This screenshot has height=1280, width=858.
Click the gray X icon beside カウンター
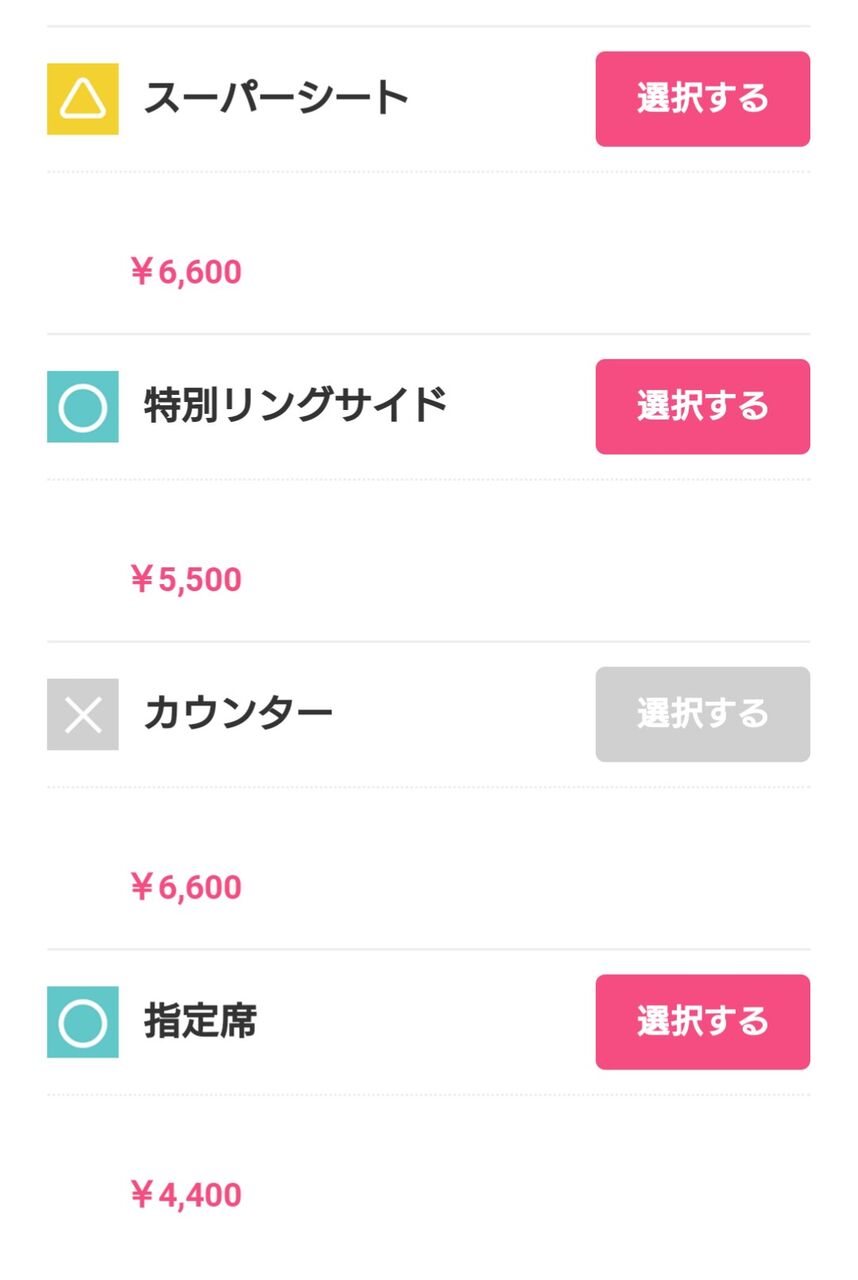pos(83,714)
